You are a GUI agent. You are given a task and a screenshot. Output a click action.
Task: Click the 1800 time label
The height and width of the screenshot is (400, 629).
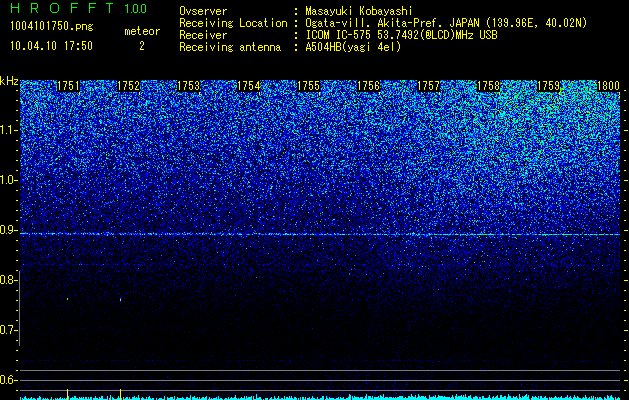(x=609, y=86)
